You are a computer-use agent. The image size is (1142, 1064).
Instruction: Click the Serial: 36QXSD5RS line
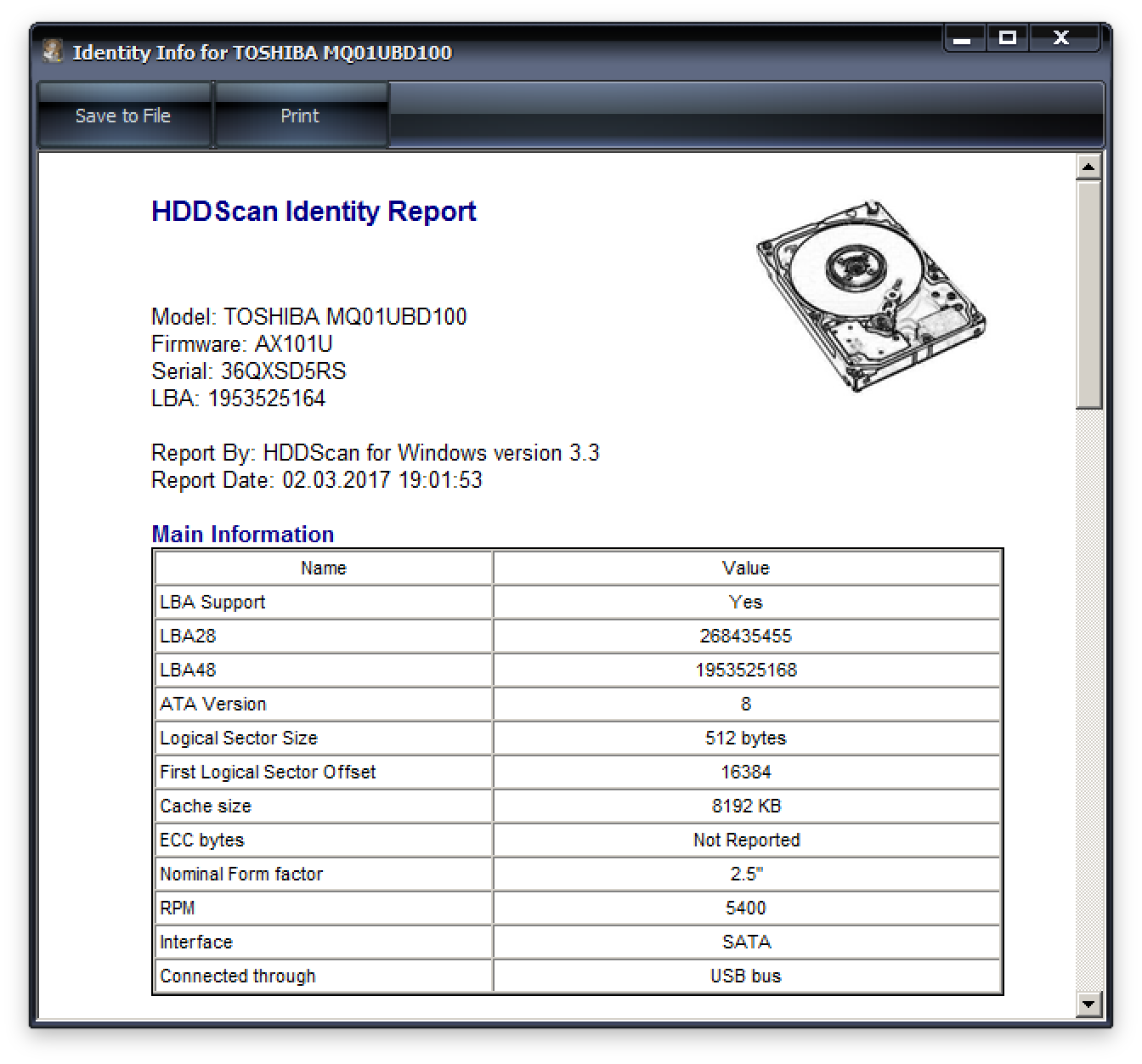tap(249, 371)
